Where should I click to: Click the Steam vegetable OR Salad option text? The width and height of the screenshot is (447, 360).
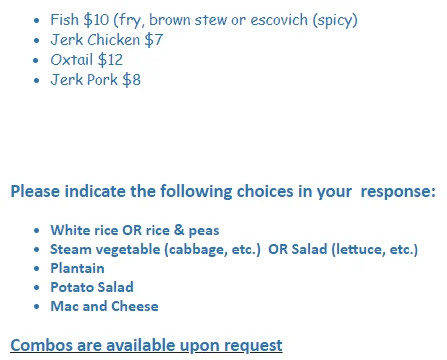234,249
